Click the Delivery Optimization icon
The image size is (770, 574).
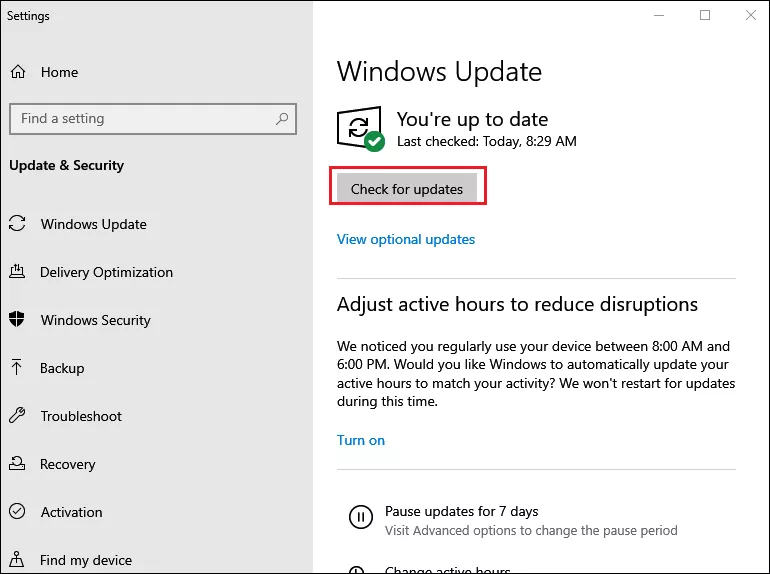pyautogui.click(x=17, y=271)
